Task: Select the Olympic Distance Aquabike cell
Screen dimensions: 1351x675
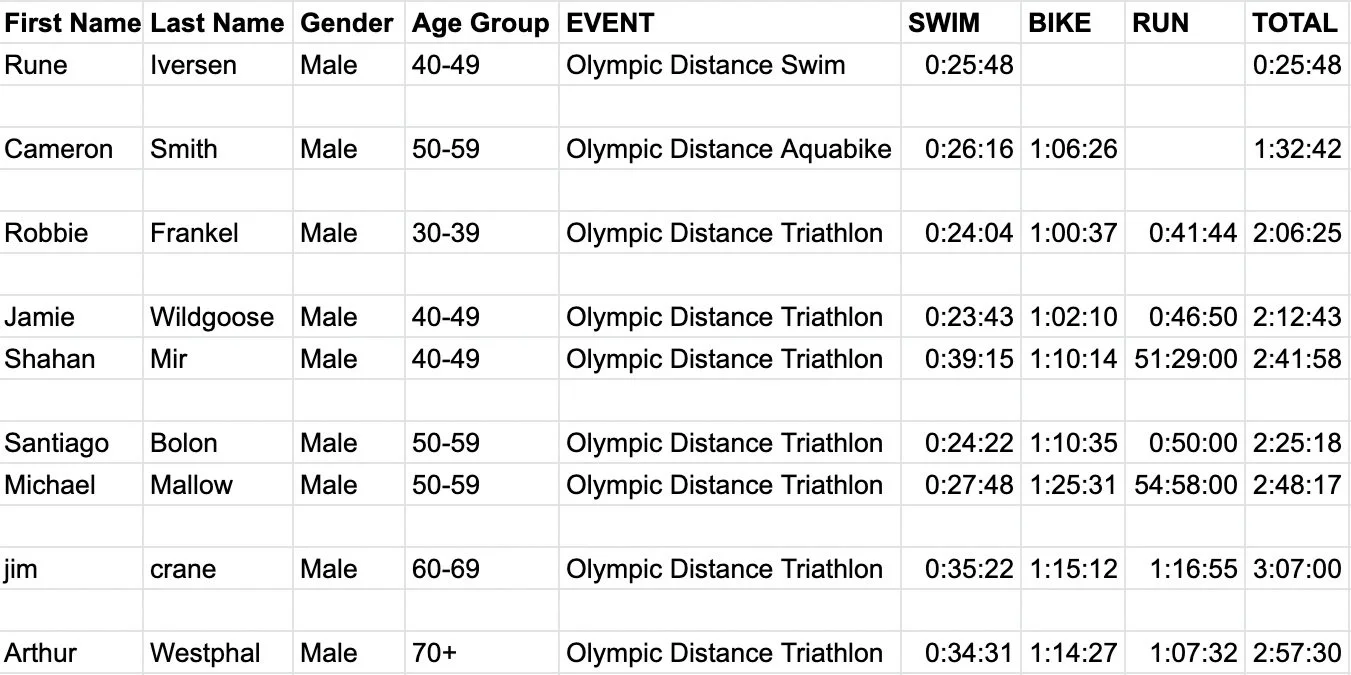Action: [x=728, y=150]
